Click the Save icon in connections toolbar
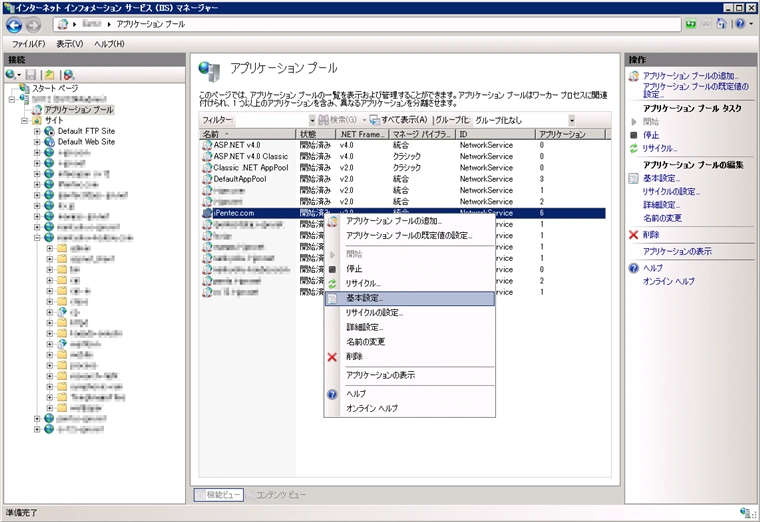This screenshot has height=522, width=760. [x=33, y=74]
